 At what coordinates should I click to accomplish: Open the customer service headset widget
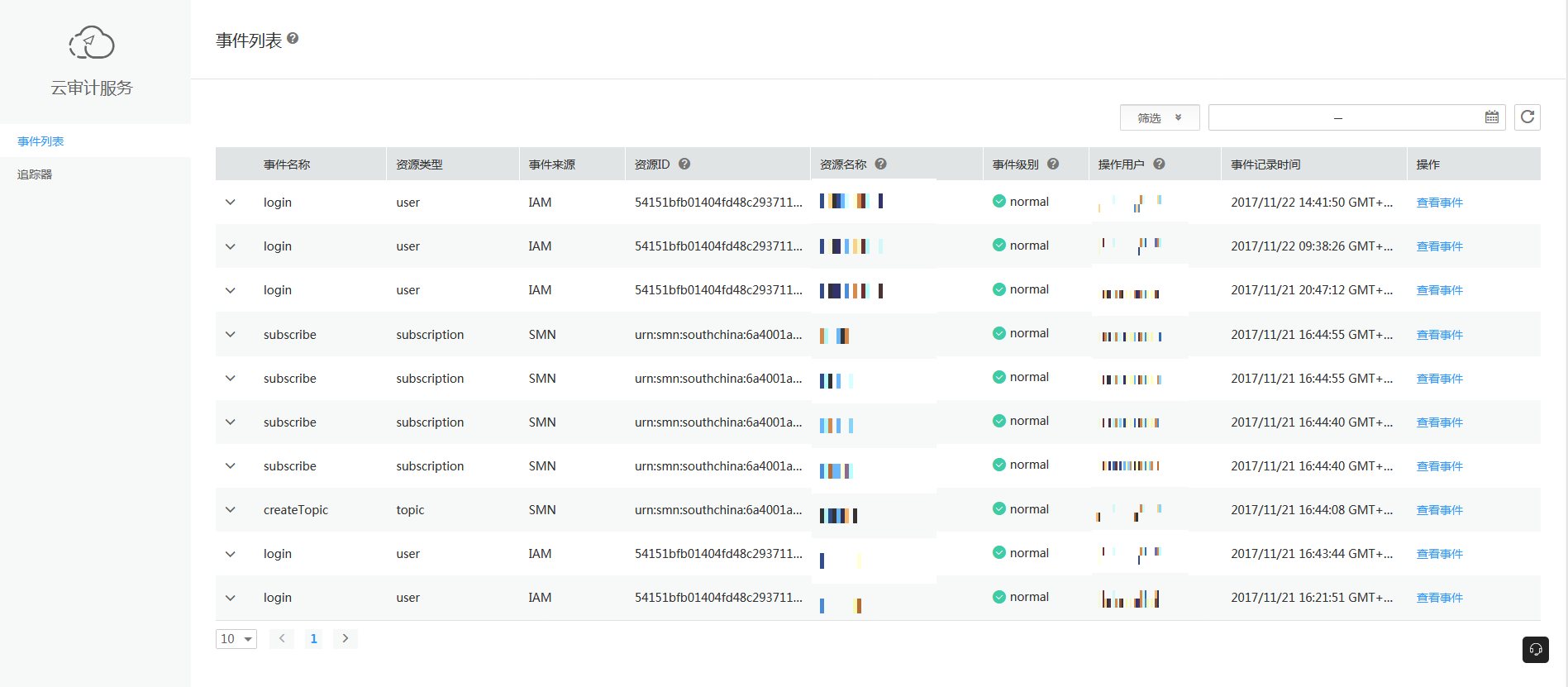tap(1536, 650)
